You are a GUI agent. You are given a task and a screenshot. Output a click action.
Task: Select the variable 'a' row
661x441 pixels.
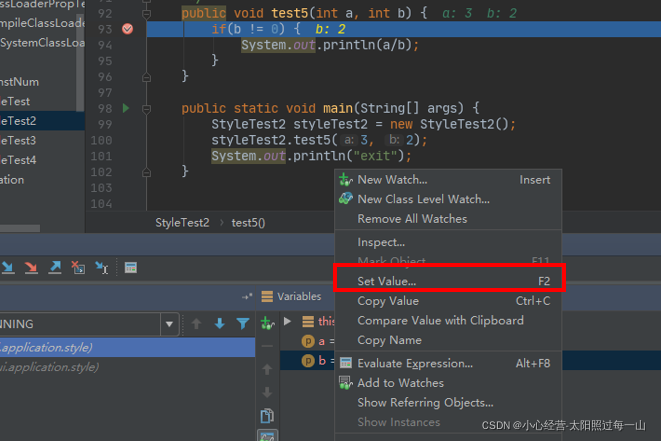[308, 341]
